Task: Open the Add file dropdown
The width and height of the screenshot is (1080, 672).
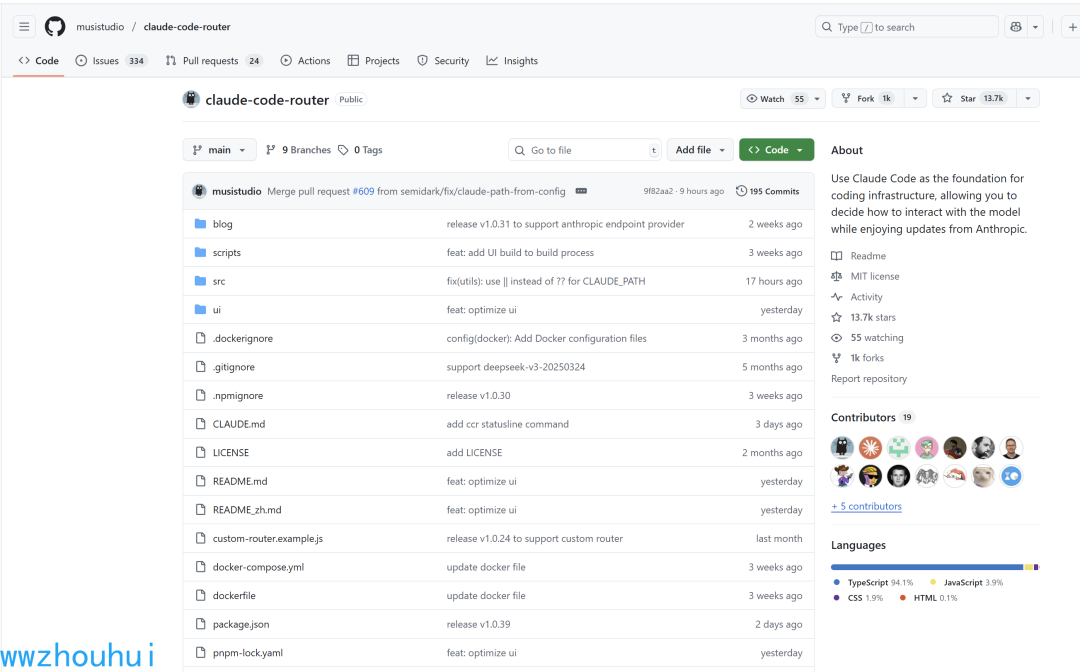Action: pos(700,150)
